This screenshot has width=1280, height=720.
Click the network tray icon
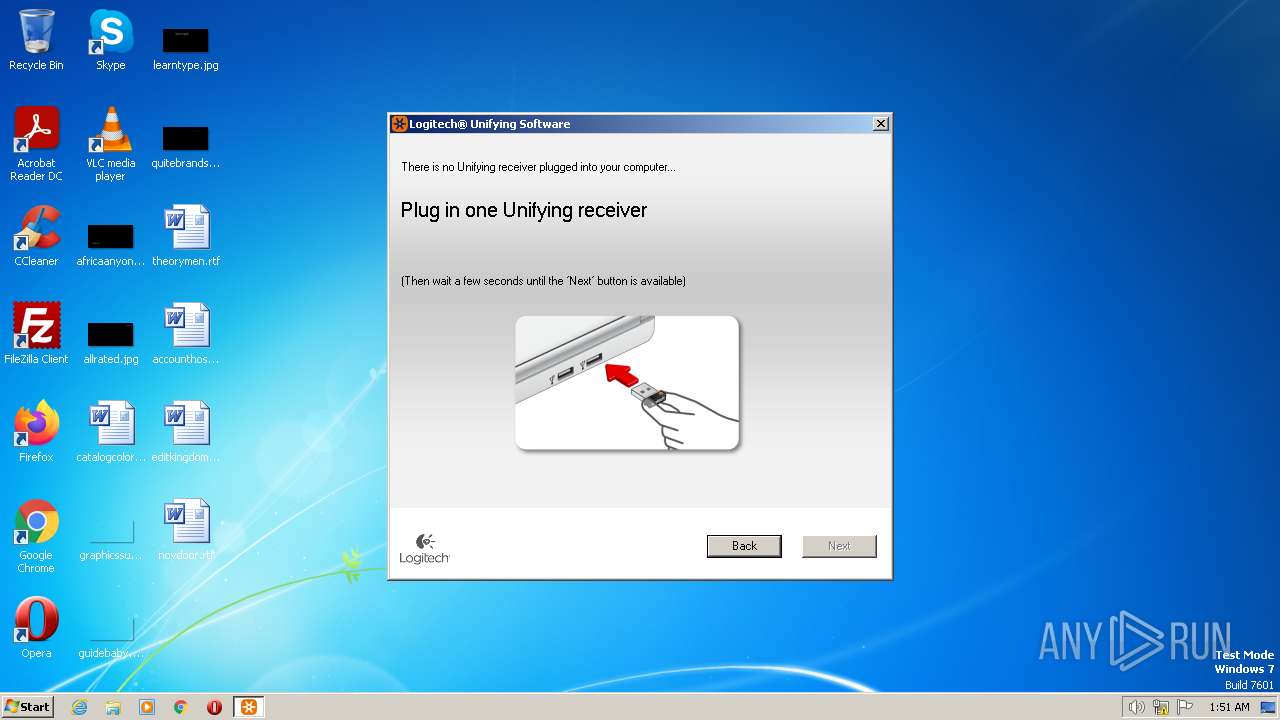[x=1161, y=707]
